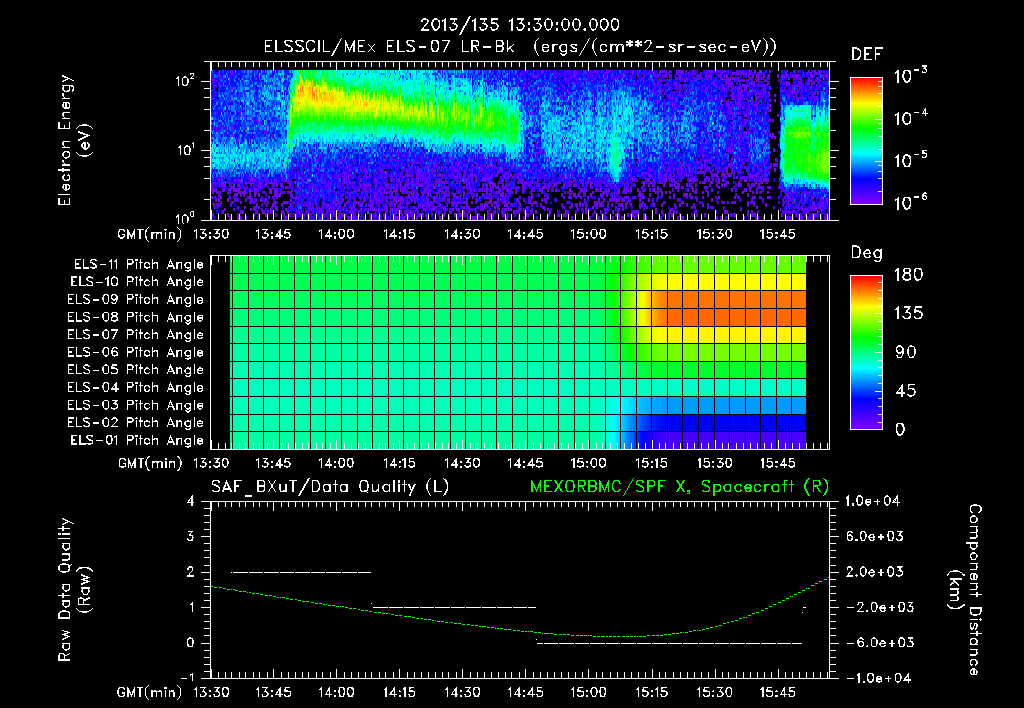Click GMT(min) label under pitch angle panel
The height and width of the screenshot is (708, 1024).
pyautogui.click(x=150, y=464)
